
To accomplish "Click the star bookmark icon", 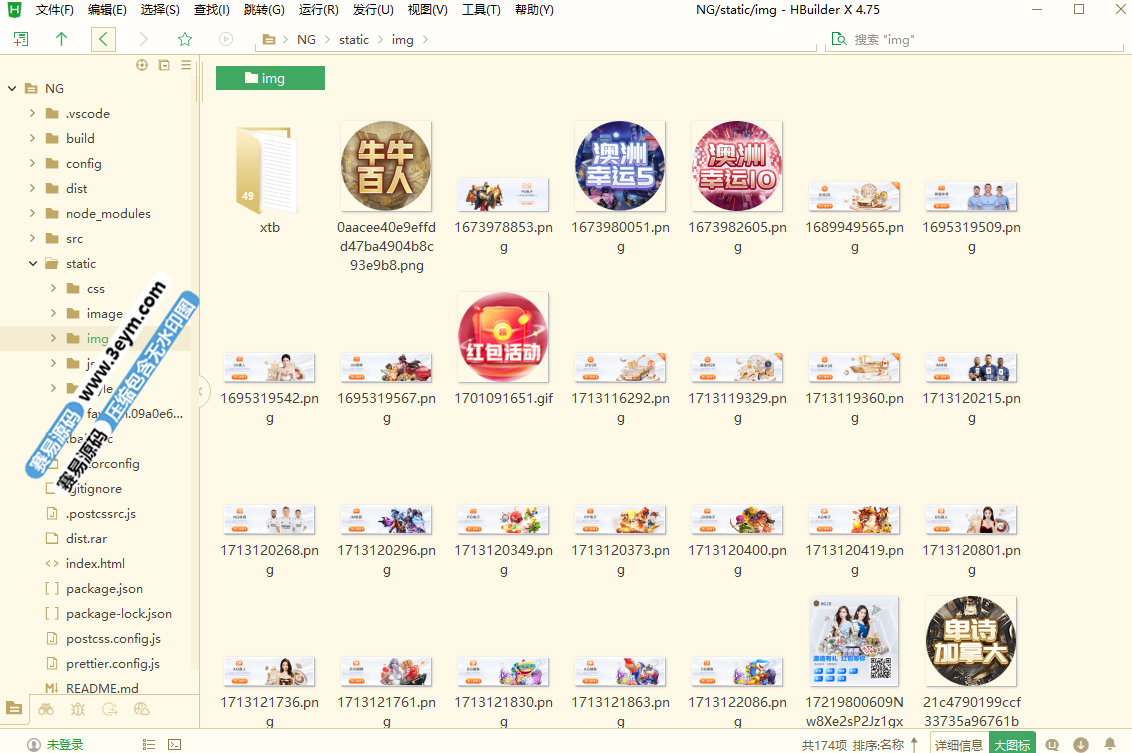I will coord(185,39).
